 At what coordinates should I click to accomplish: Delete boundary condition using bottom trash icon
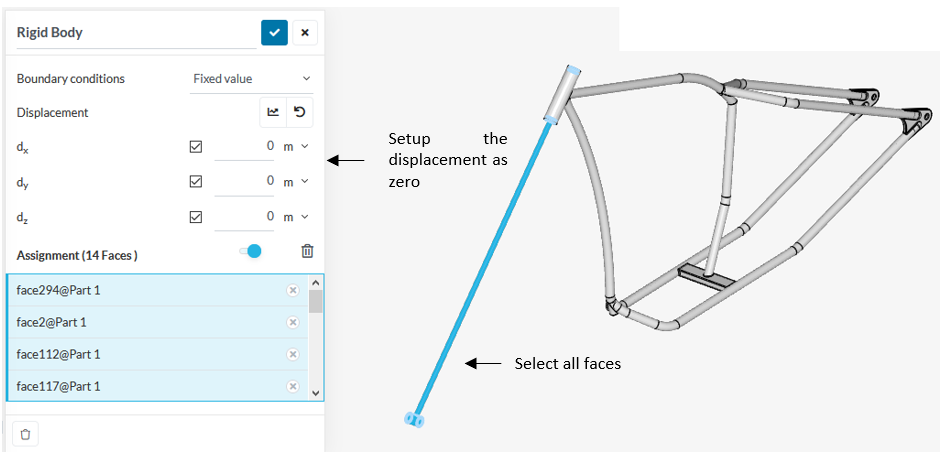point(26,434)
